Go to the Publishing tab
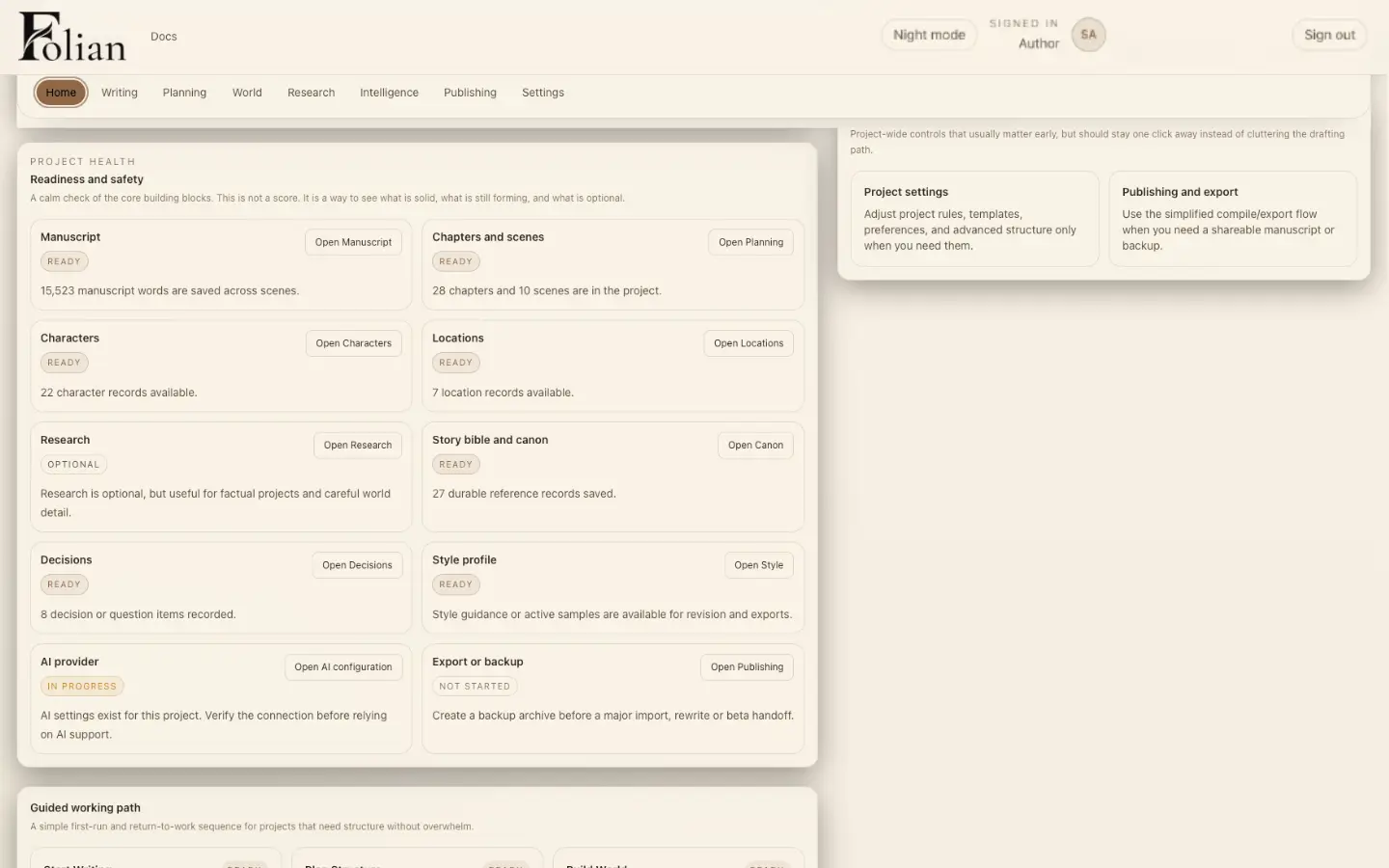1389x868 pixels. [470, 93]
